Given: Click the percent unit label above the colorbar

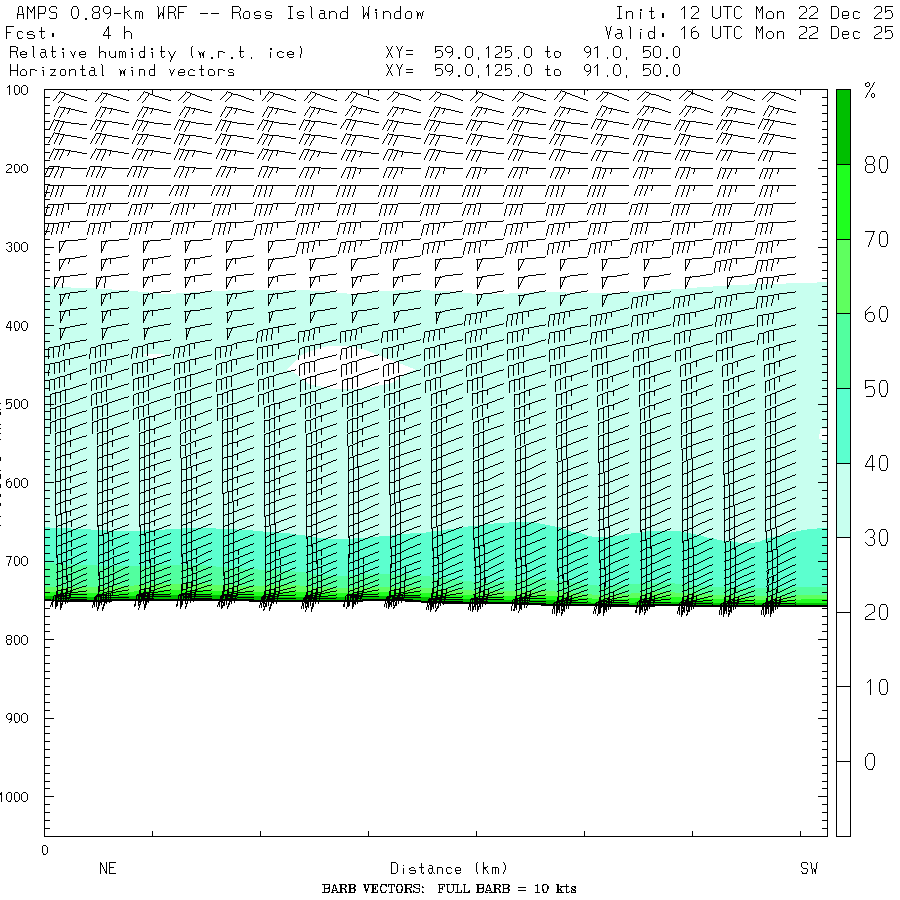Looking at the screenshot, I should 869,93.
